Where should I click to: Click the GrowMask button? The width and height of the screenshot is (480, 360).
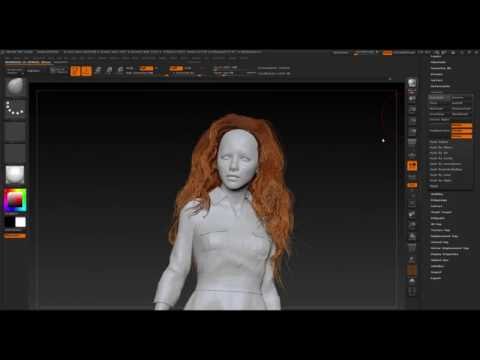pos(439,114)
